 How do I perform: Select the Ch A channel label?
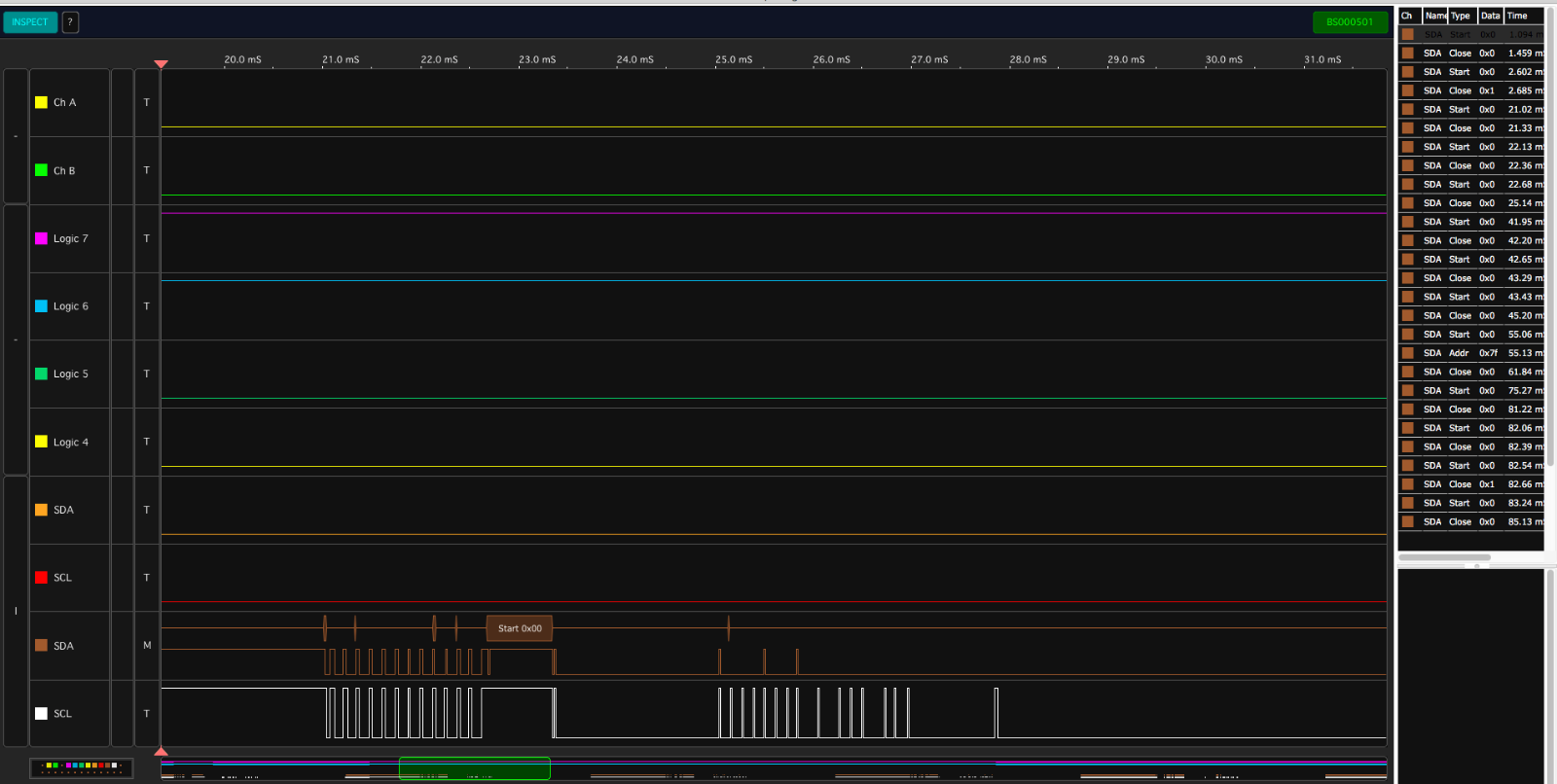point(64,102)
